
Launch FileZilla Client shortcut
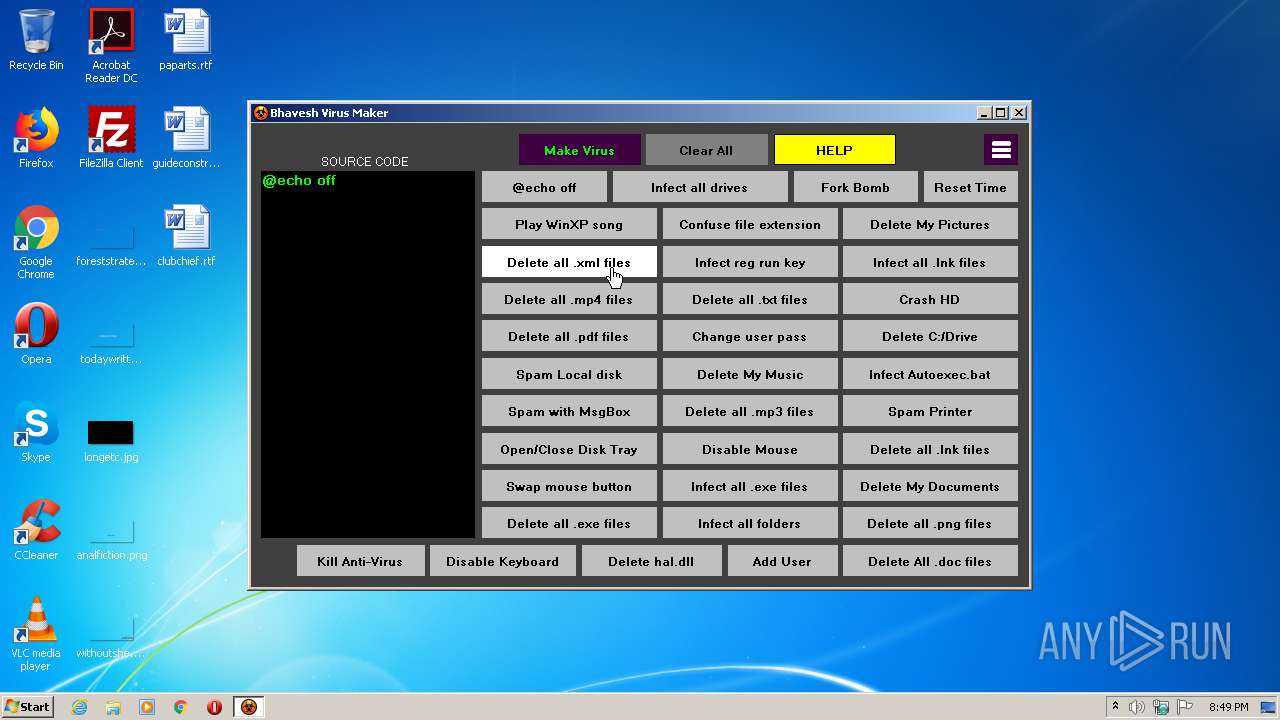[x=111, y=138]
